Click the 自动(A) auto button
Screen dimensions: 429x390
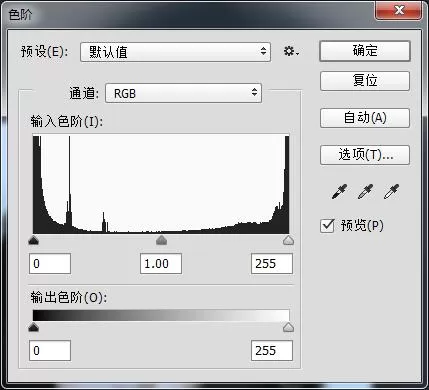pos(365,118)
